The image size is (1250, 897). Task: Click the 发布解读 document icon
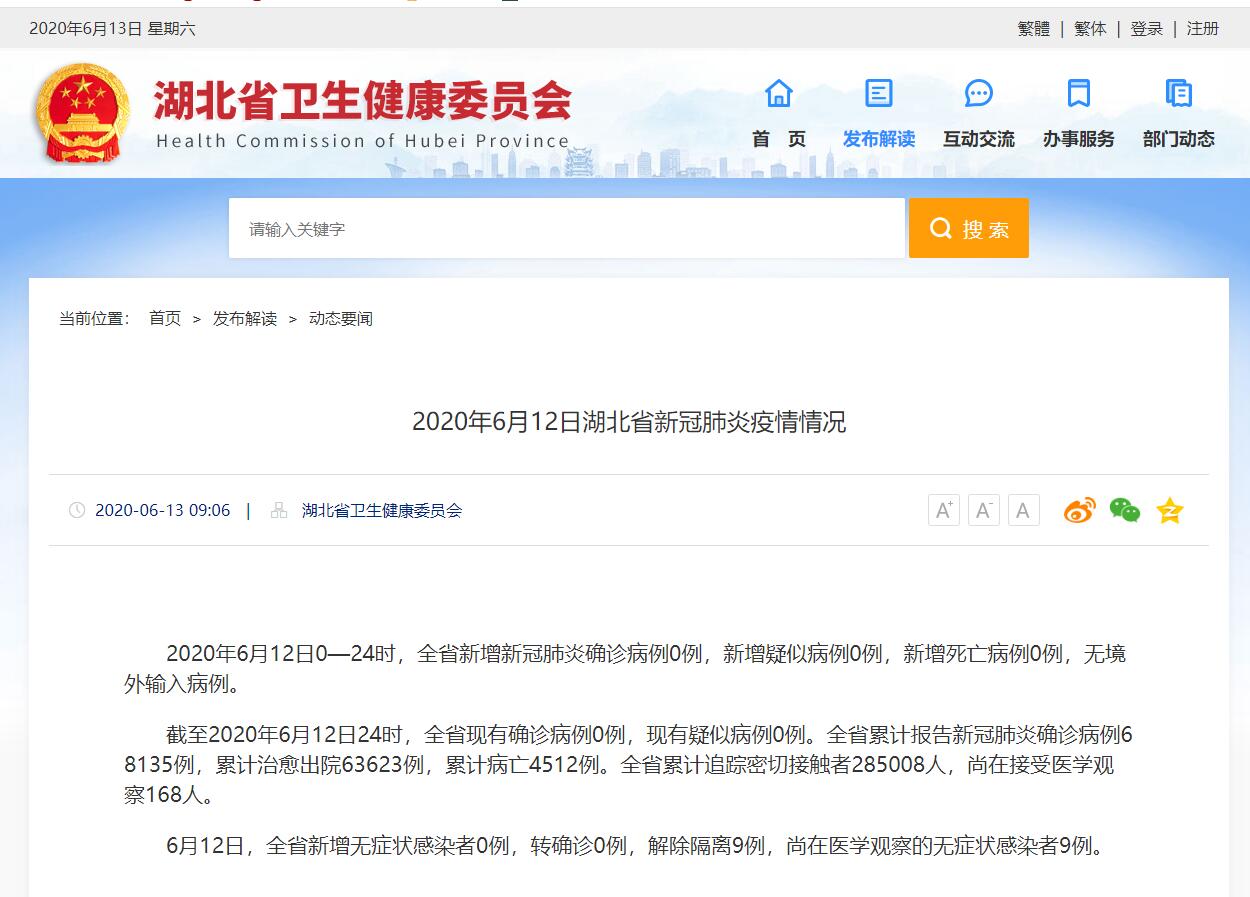click(x=878, y=94)
